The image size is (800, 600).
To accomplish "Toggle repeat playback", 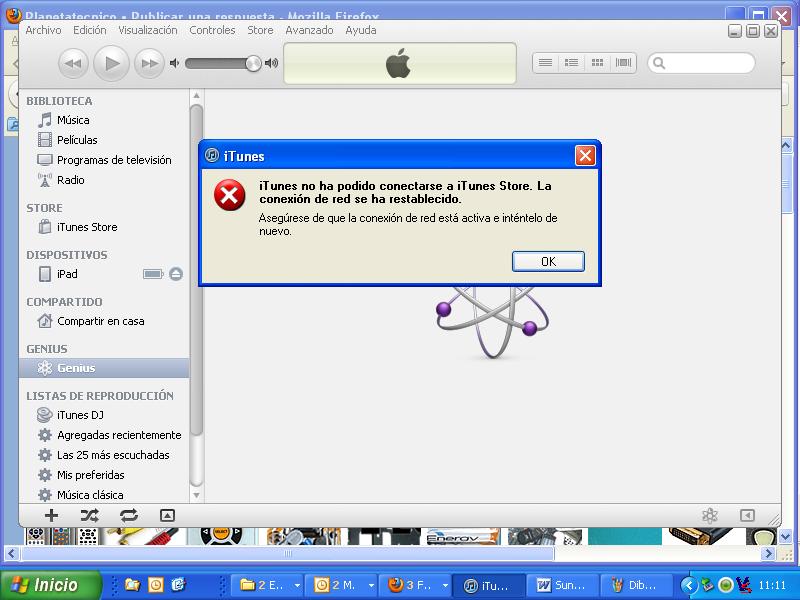I will tap(129, 515).
